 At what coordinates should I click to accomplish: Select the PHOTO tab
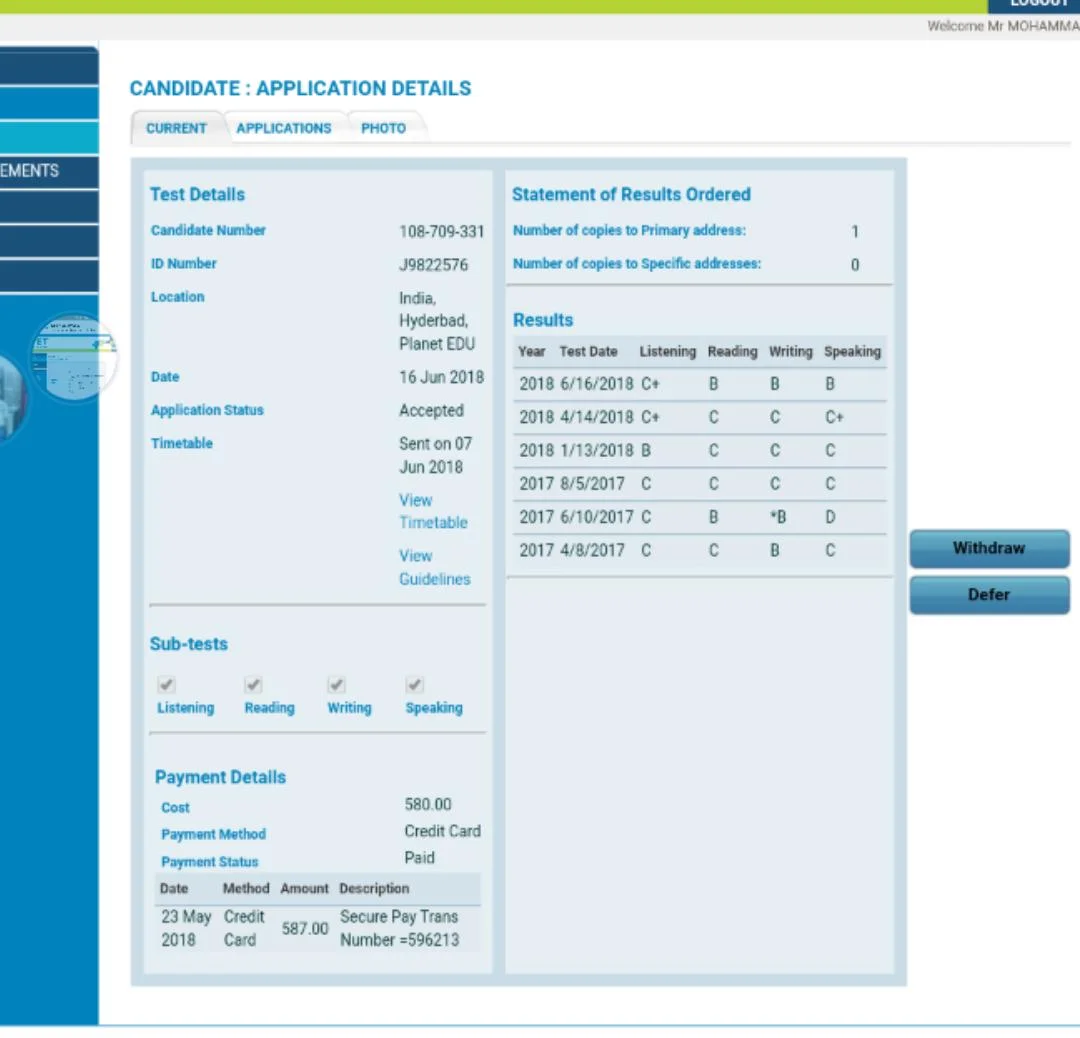click(383, 128)
